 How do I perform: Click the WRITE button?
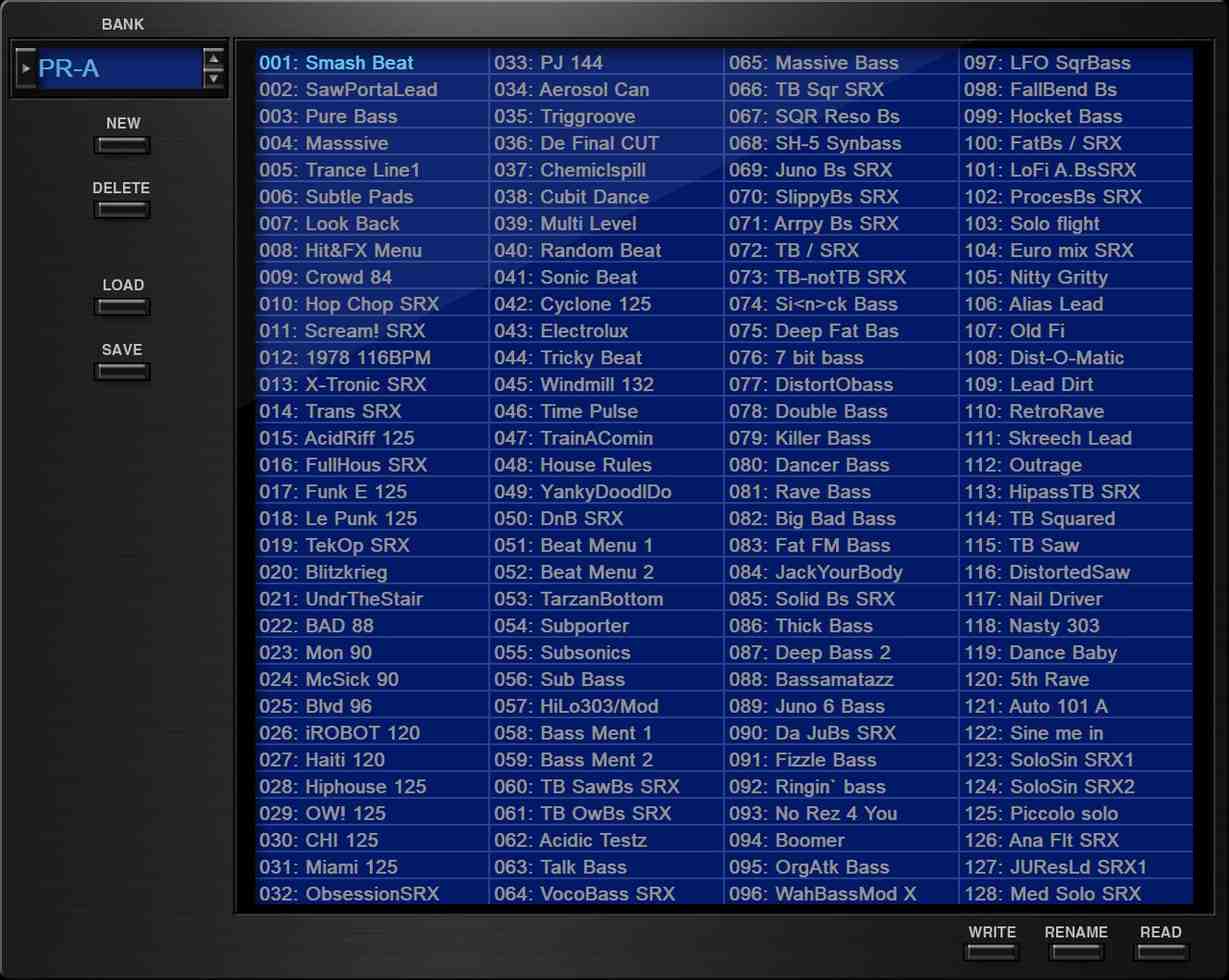[x=991, y=953]
